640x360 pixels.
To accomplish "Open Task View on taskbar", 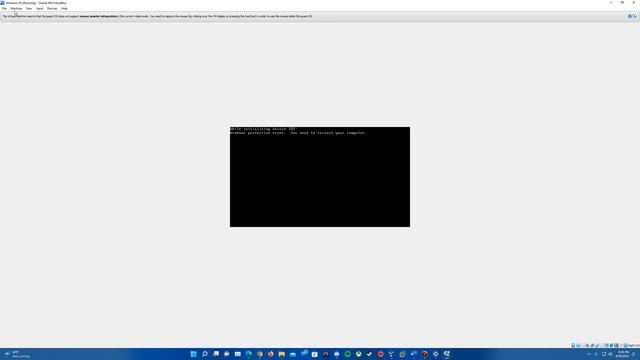I will pos(216,354).
